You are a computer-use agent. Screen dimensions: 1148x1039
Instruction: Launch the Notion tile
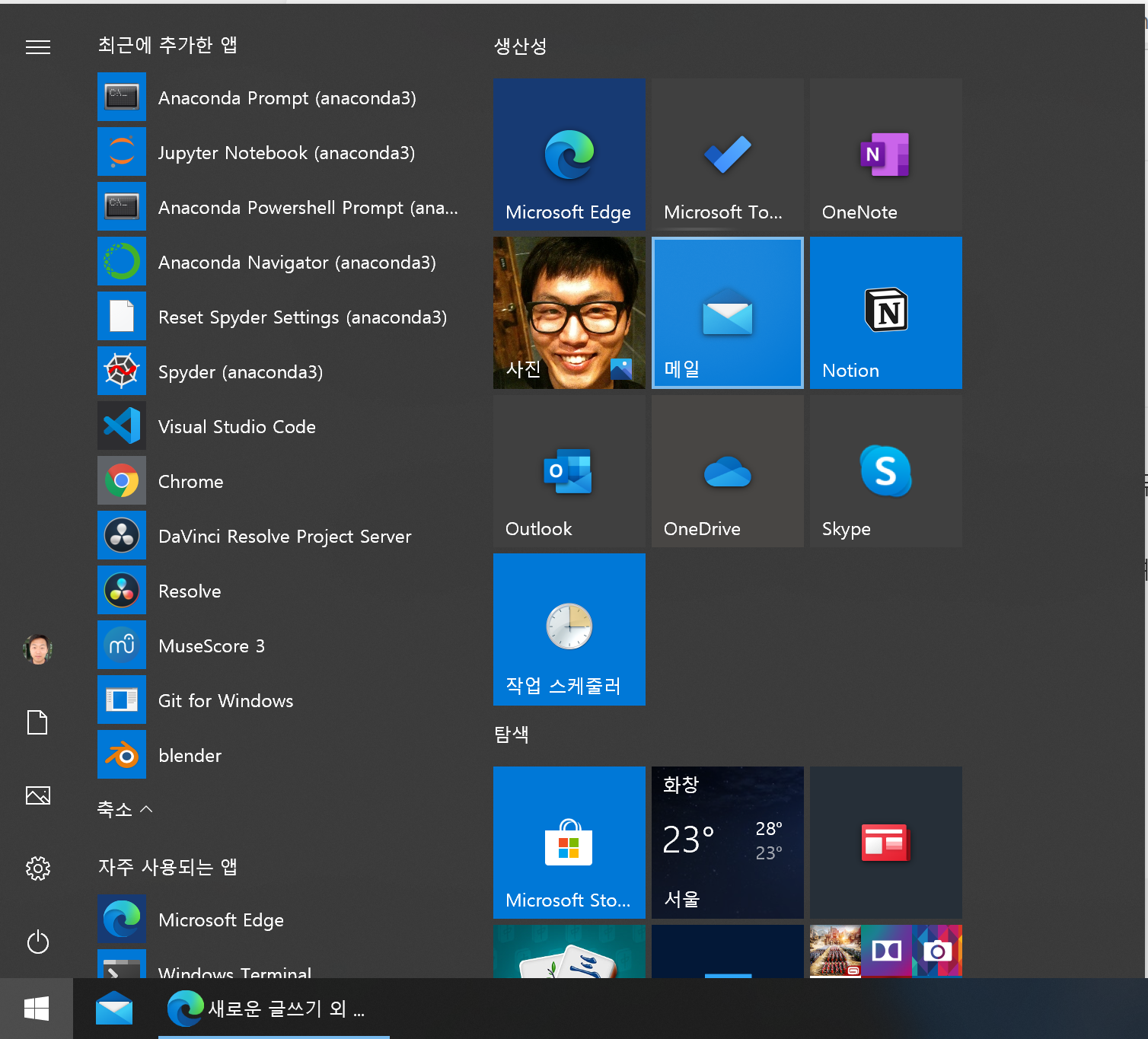[x=886, y=313]
